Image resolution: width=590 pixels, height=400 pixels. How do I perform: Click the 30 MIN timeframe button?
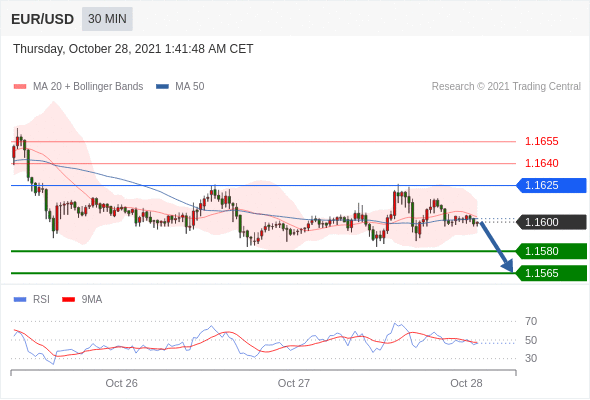[107, 19]
